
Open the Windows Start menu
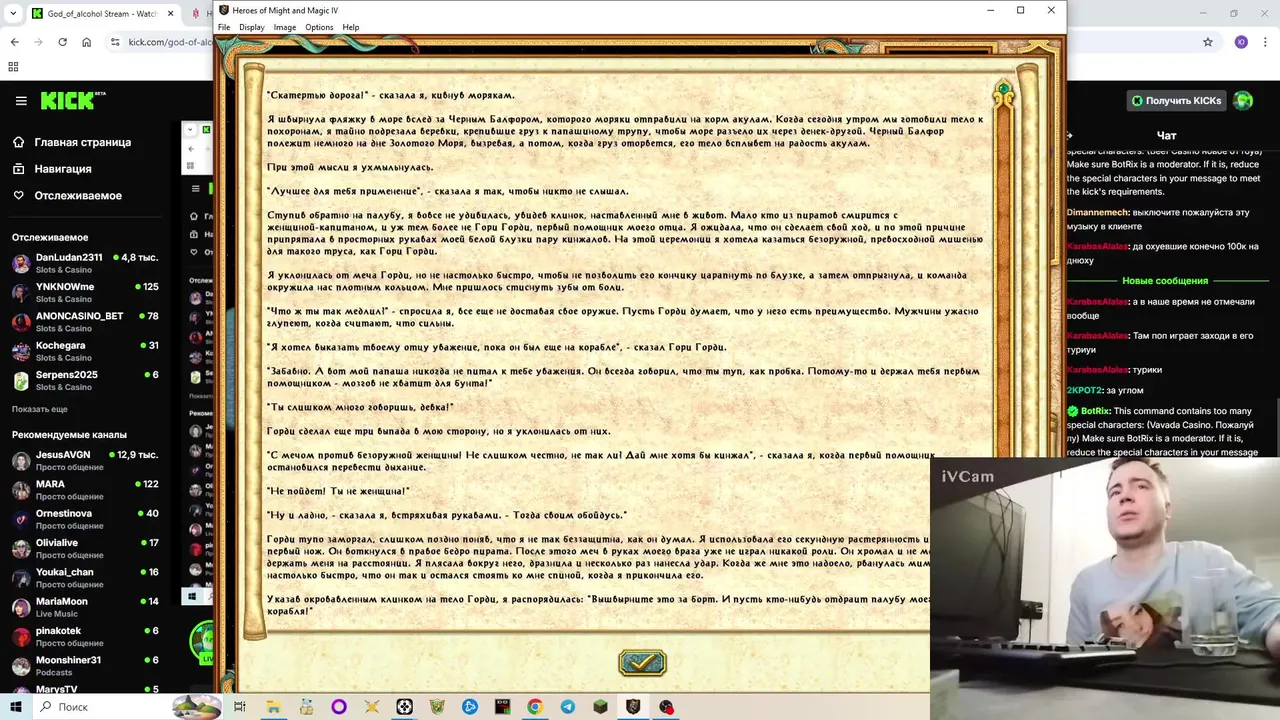point(15,707)
